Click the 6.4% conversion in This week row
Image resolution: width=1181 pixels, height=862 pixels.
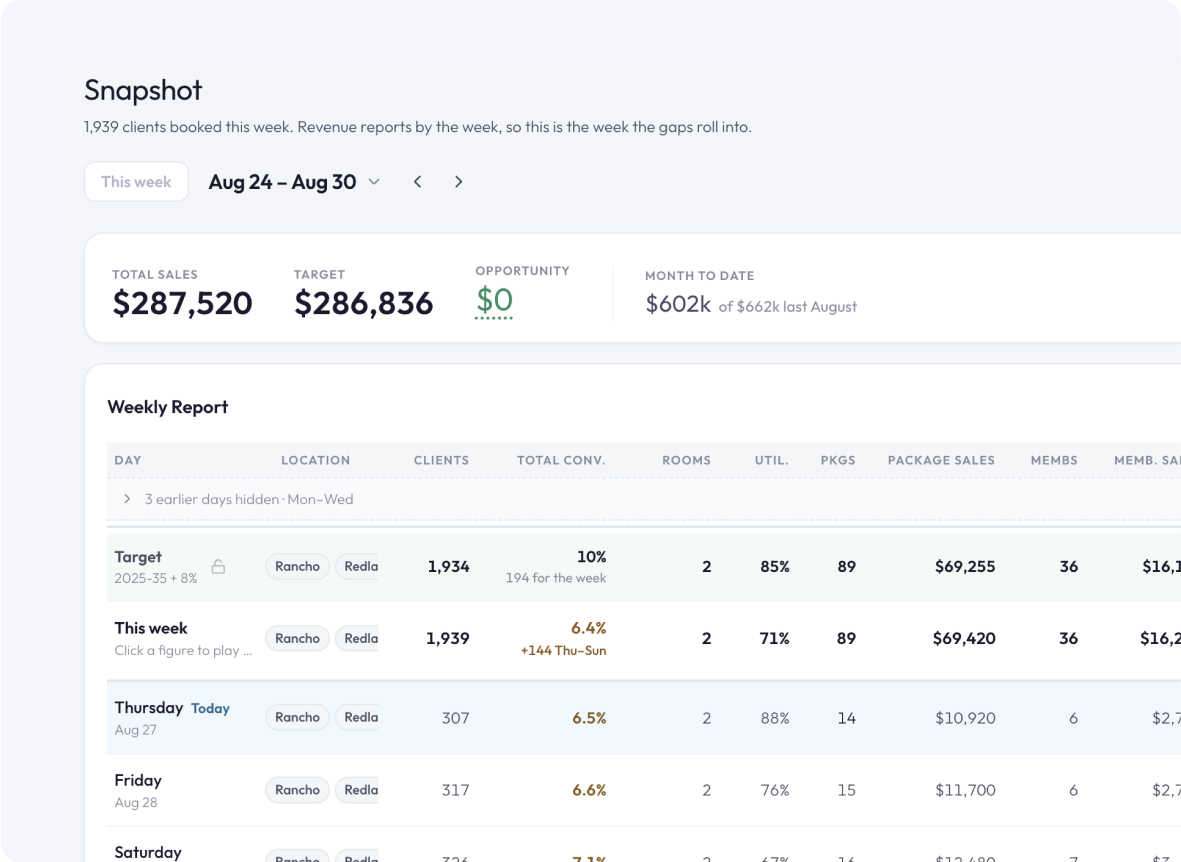click(589, 628)
